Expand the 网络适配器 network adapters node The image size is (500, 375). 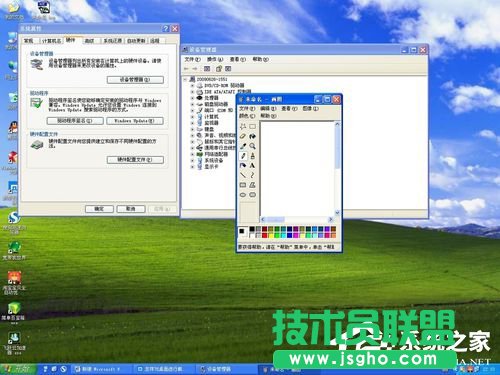(x=192, y=154)
